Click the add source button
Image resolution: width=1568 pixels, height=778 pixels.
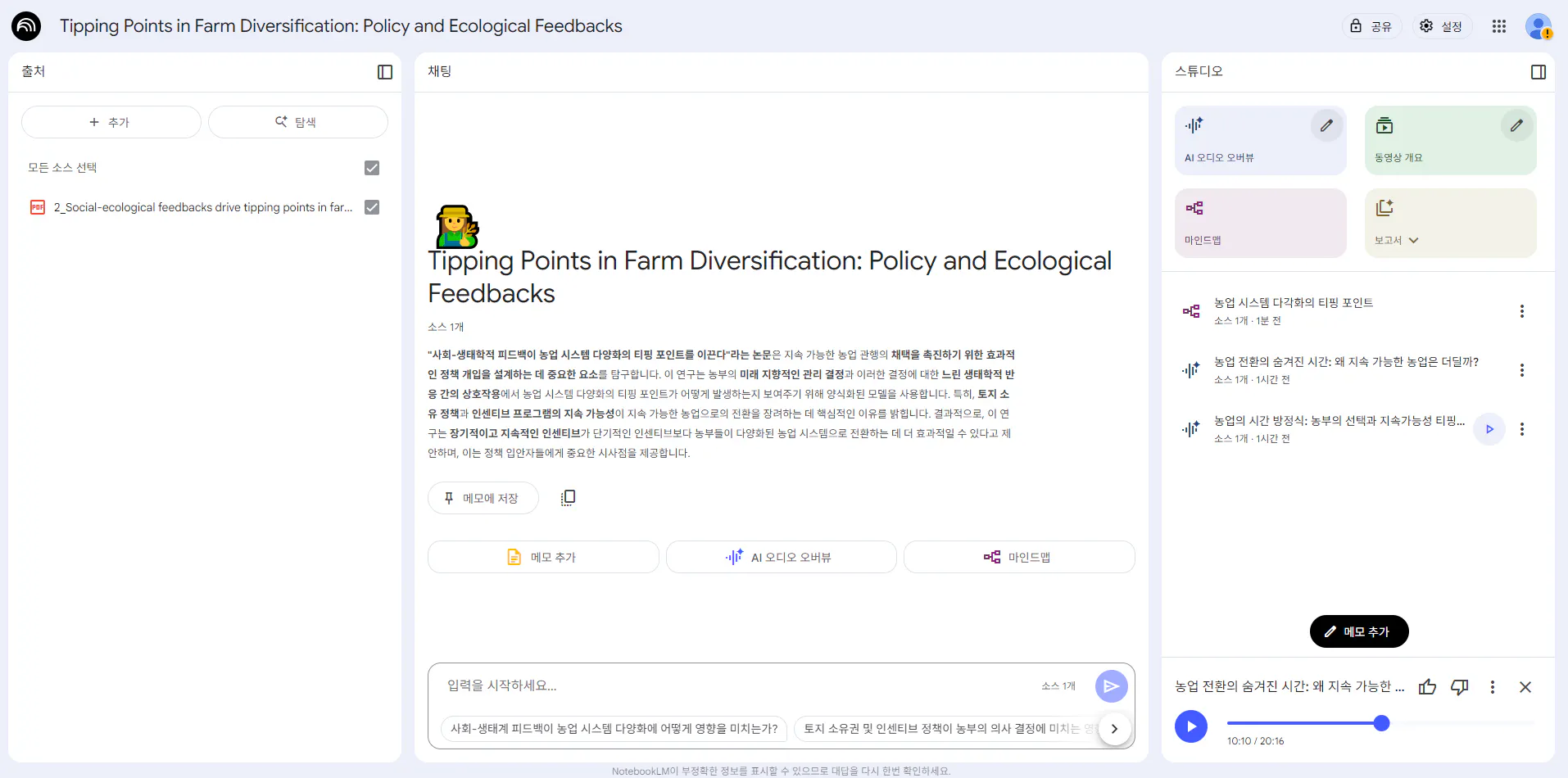pyautogui.click(x=111, y=122)
